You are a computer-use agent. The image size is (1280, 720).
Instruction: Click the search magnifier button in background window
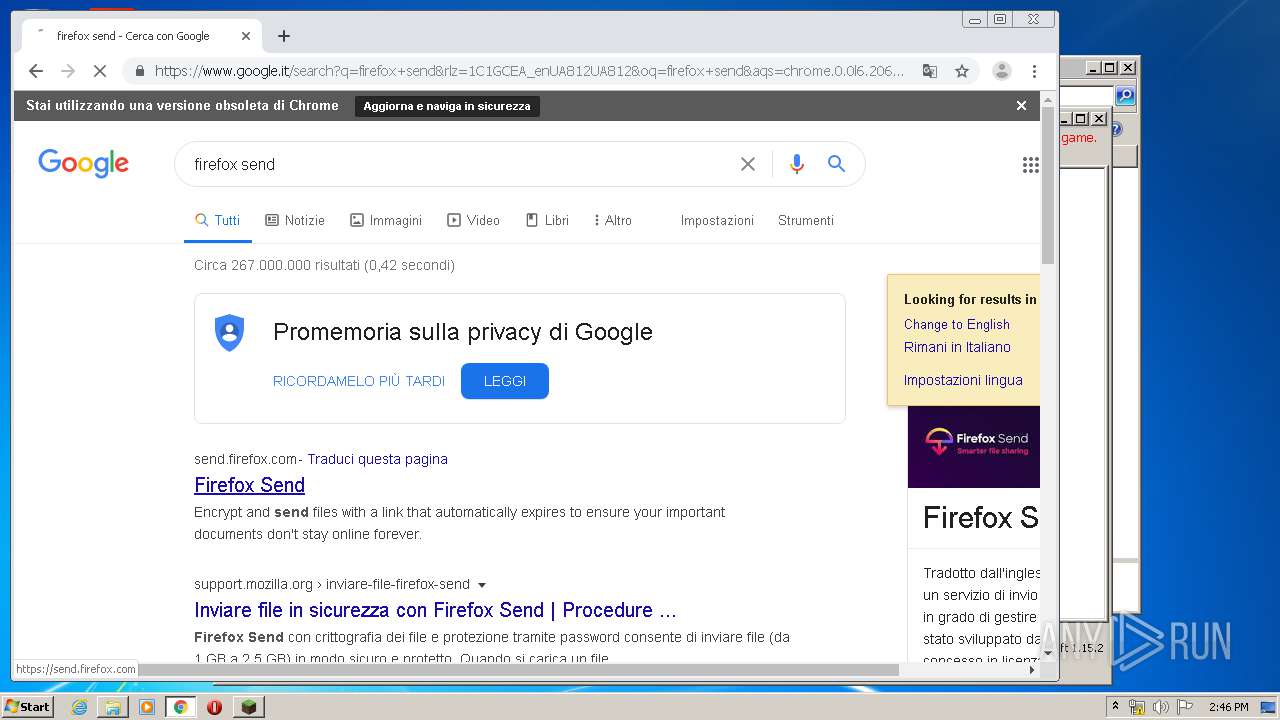[1125, 96]
